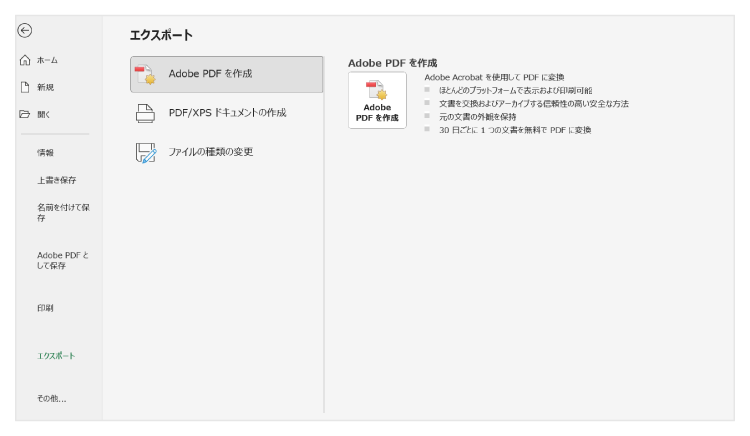Open the 印刷 page
750x436 pixels.
pyautogui.click(x=45, y=308)
